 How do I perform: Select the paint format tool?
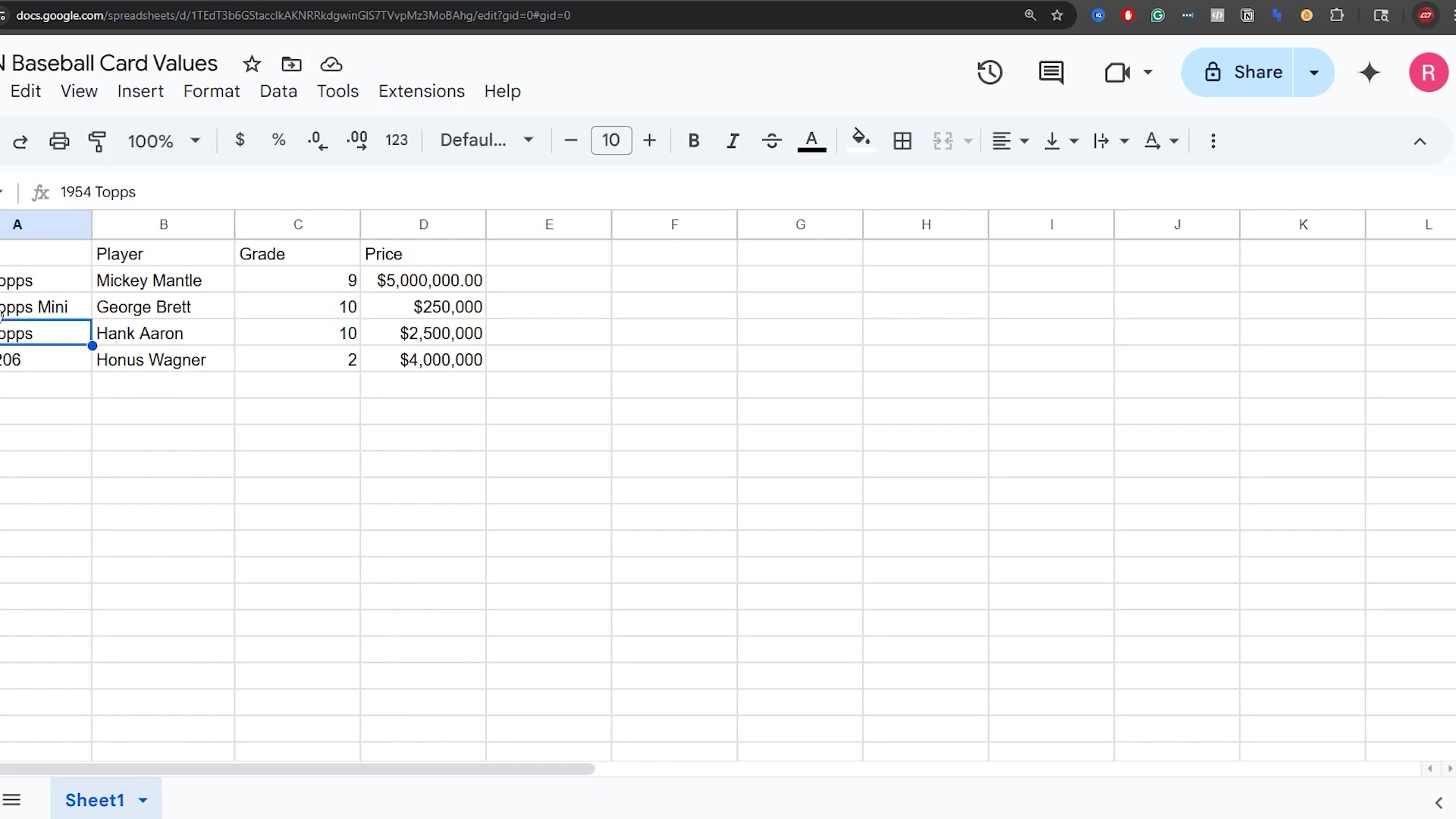tap(97, 141)
